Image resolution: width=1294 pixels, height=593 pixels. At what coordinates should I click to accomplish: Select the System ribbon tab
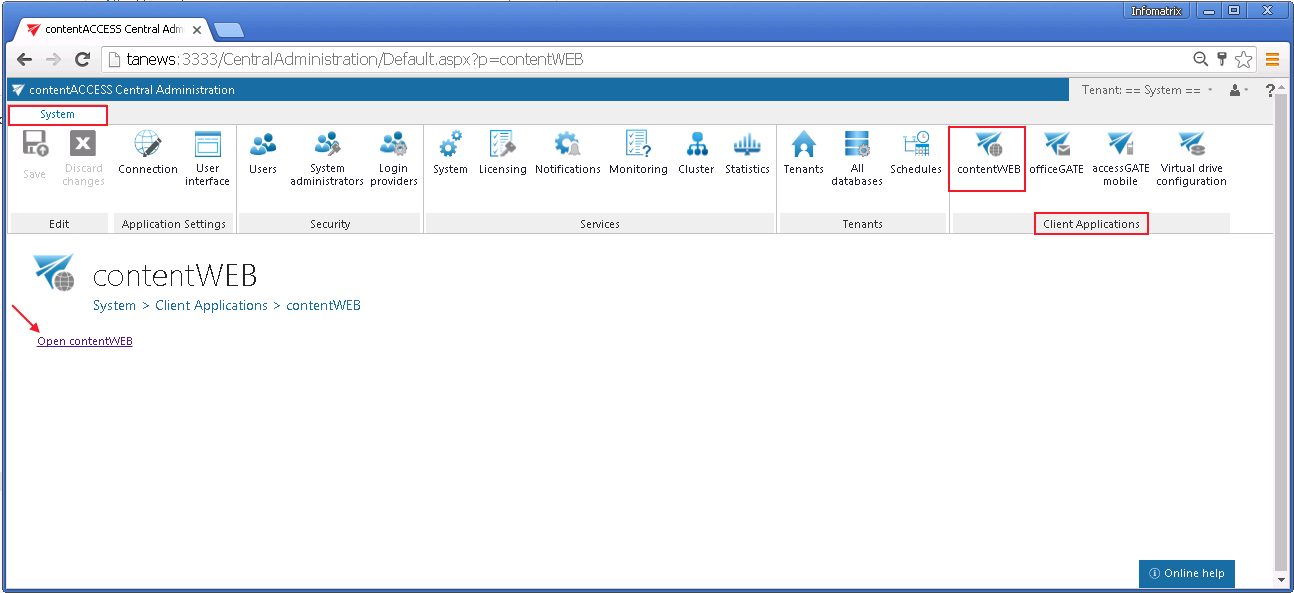point(57,114)
